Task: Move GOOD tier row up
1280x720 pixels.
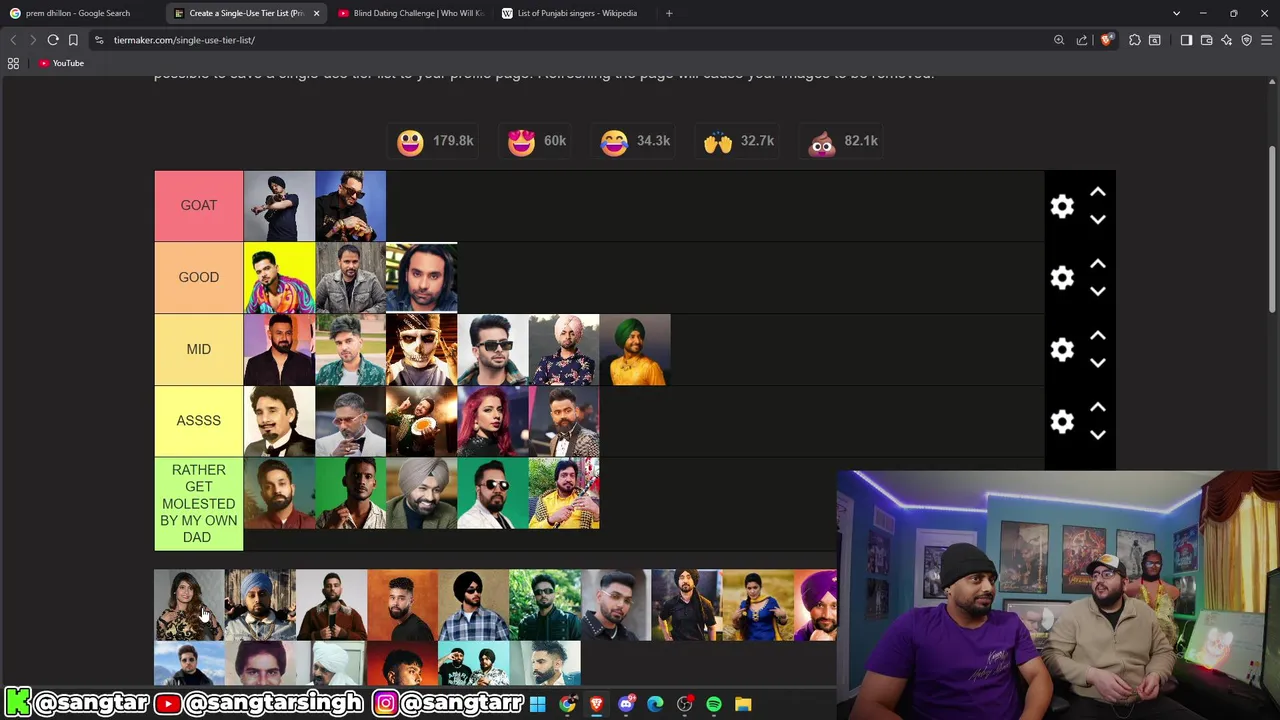Action: [1097, 264]
